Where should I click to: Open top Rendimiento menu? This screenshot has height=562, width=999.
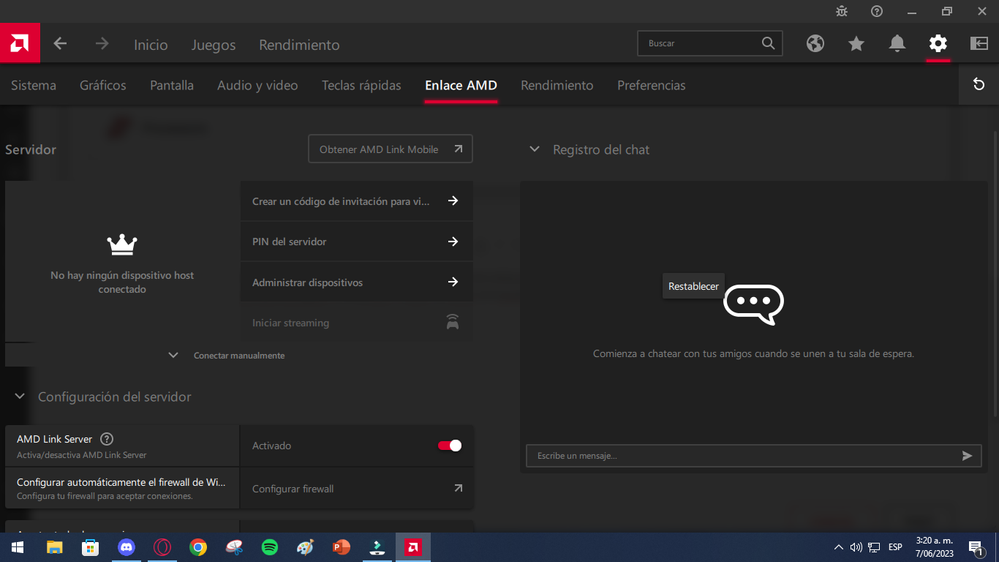tap(299, 45)
